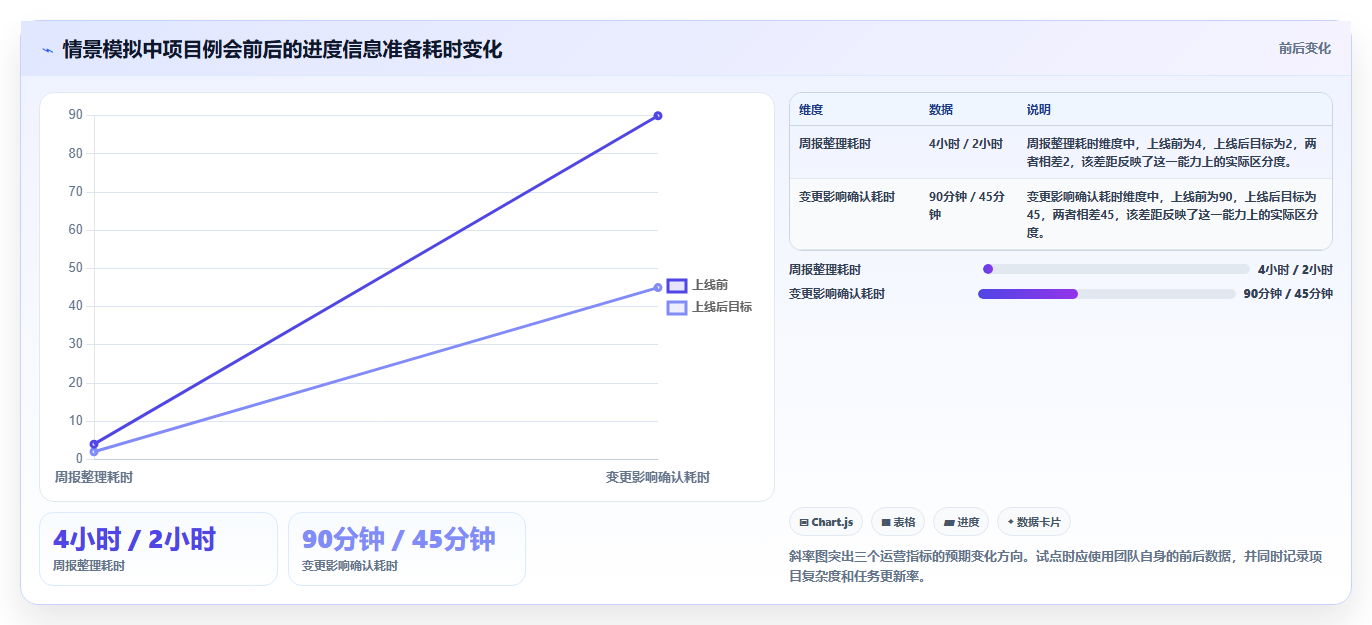Viewport: 1372px width, 625px height.
Task: Select the 进度 tag chip
Action: point(961,522)
